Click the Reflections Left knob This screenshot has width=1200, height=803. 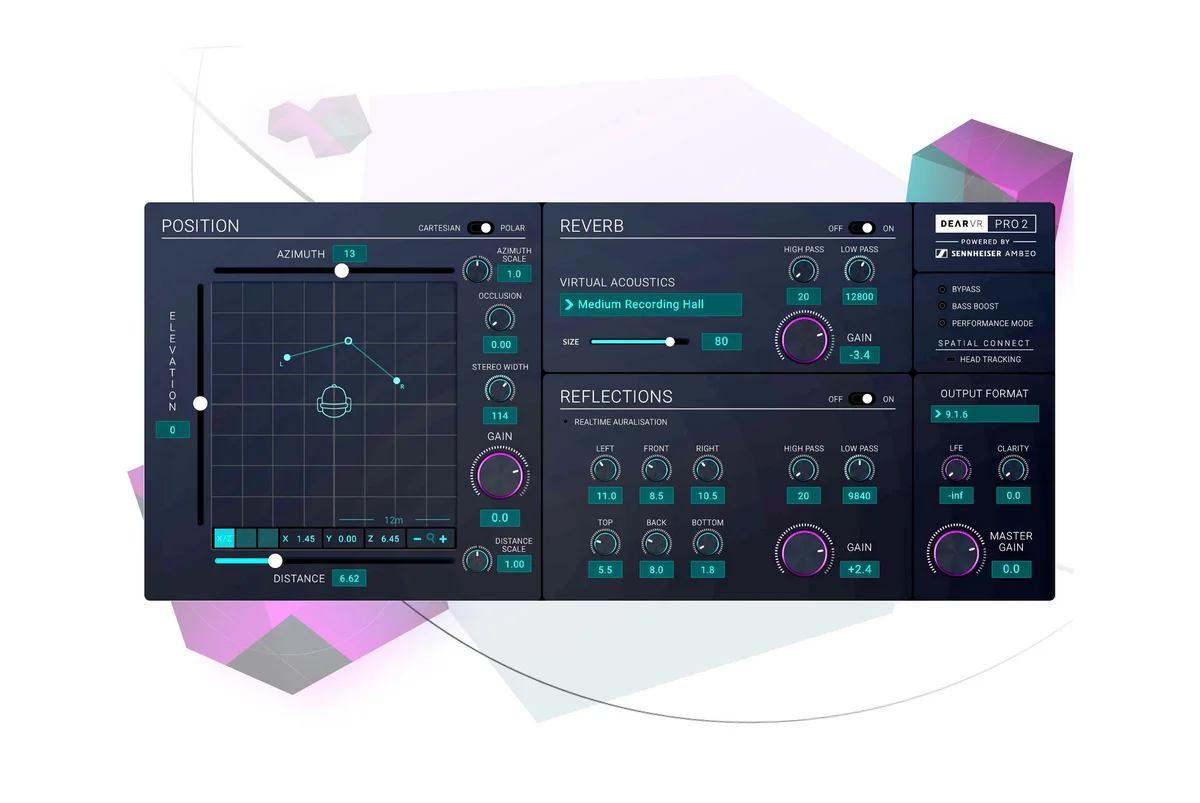click(605, 469)
